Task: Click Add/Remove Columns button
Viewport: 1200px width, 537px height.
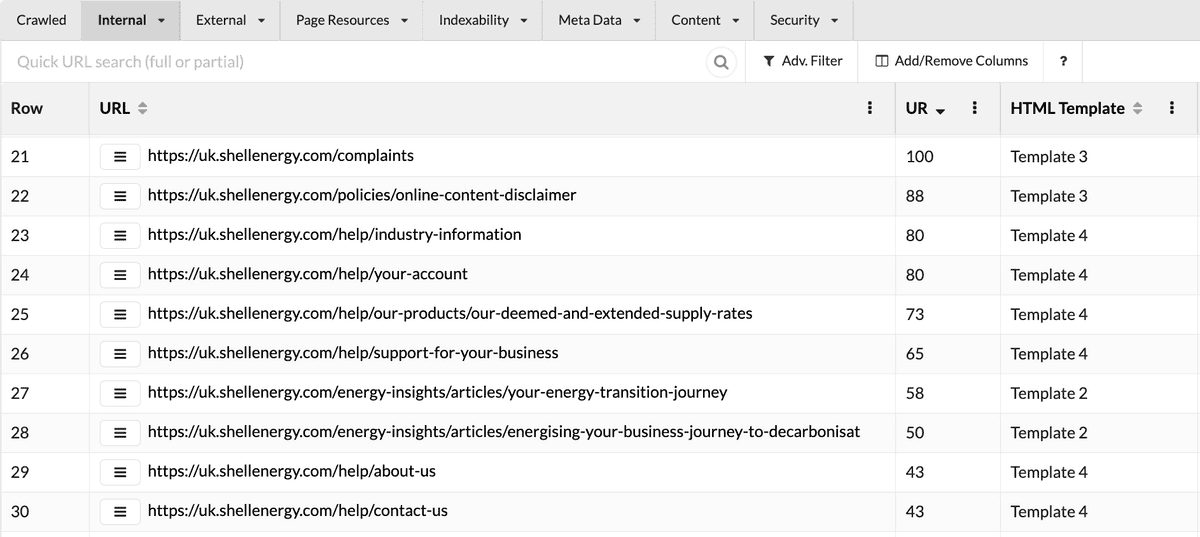Action: click(x=951, y=61)
